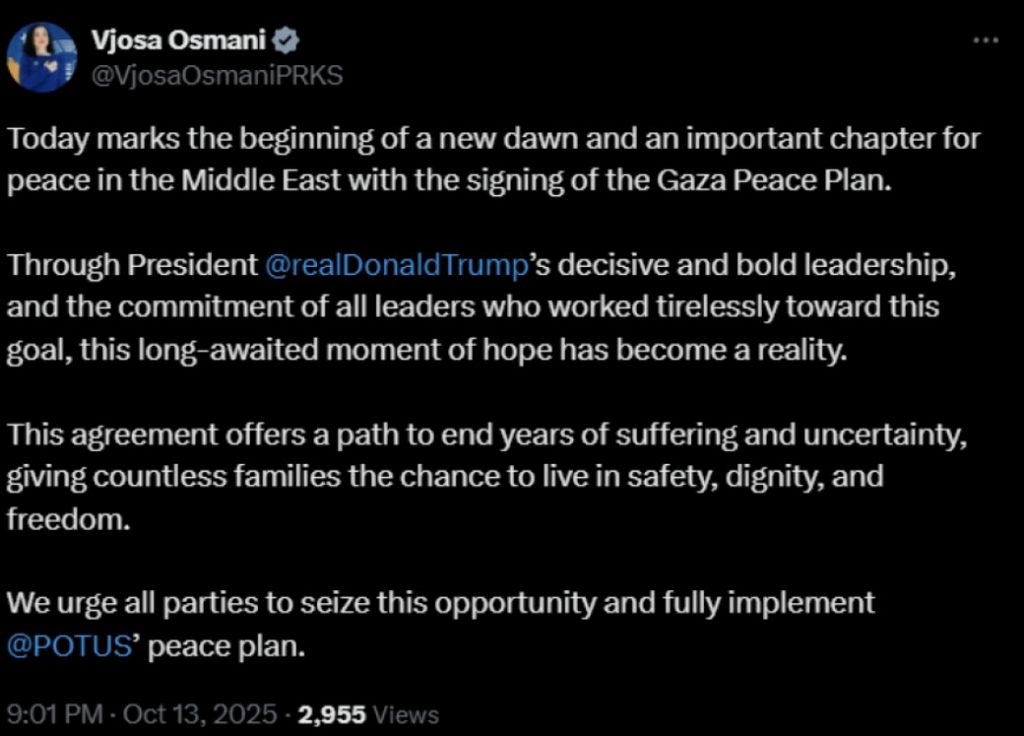Open Vjosa Osmani's profile picture
The width and height of the screenshot is (1024, 736).
43,57
